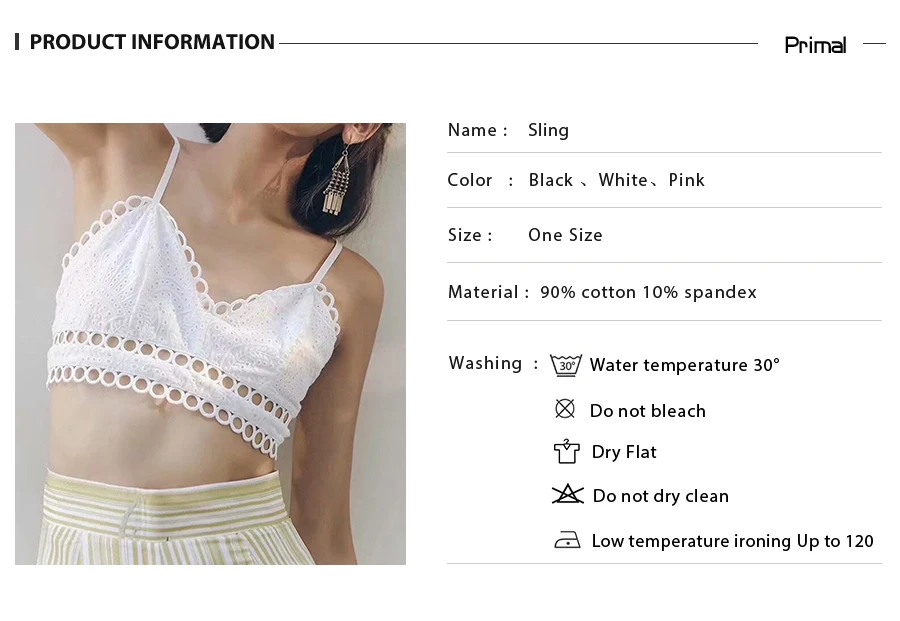Click the Sling product name

click(549, 130)
